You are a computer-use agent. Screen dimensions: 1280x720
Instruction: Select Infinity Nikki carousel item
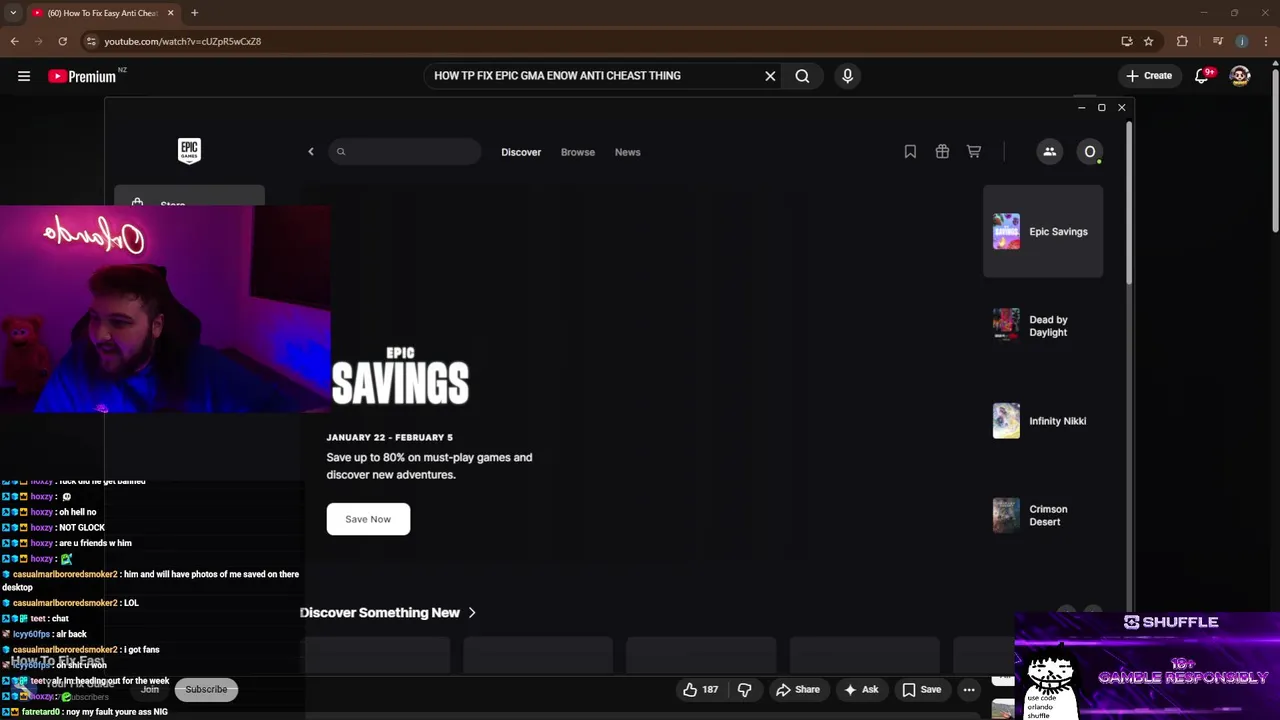pyautogui.click(x=1043, y=421)
